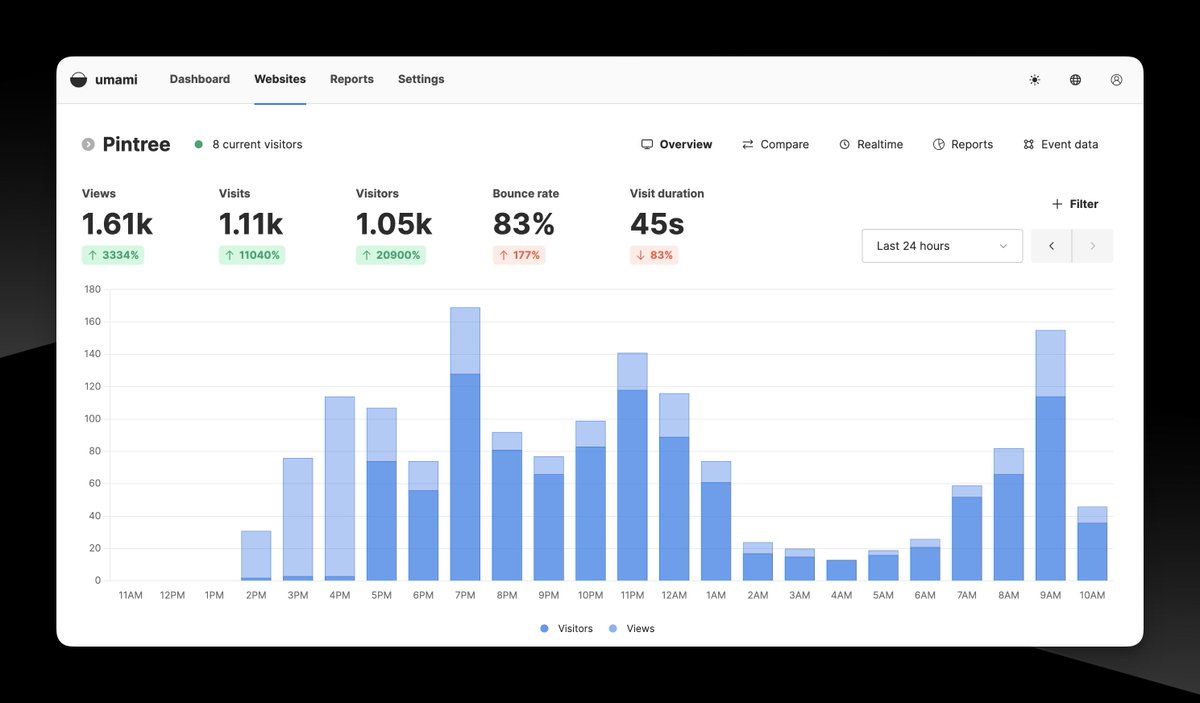Click the 4PM bar in chart

click(x=340, y=489)
